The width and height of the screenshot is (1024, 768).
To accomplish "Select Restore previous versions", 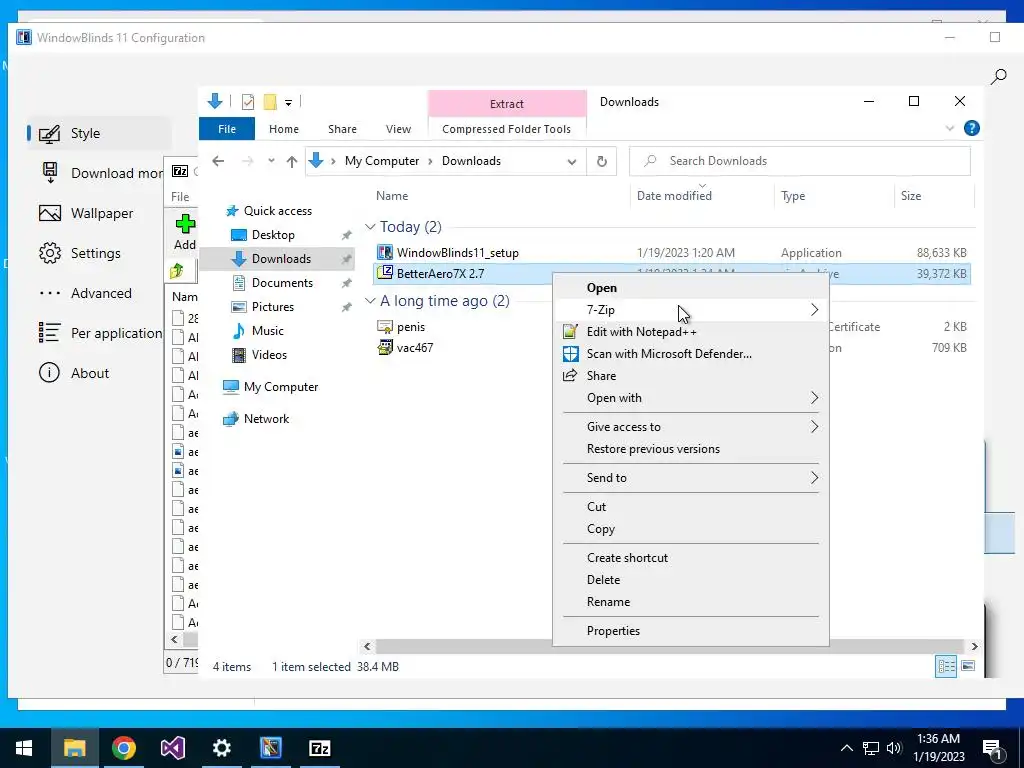I will pyautogui.click(x=691, y=449).
